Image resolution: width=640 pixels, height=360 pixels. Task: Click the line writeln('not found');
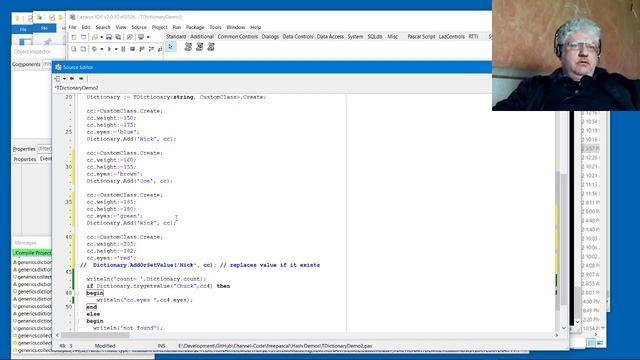tap(128, 328)
